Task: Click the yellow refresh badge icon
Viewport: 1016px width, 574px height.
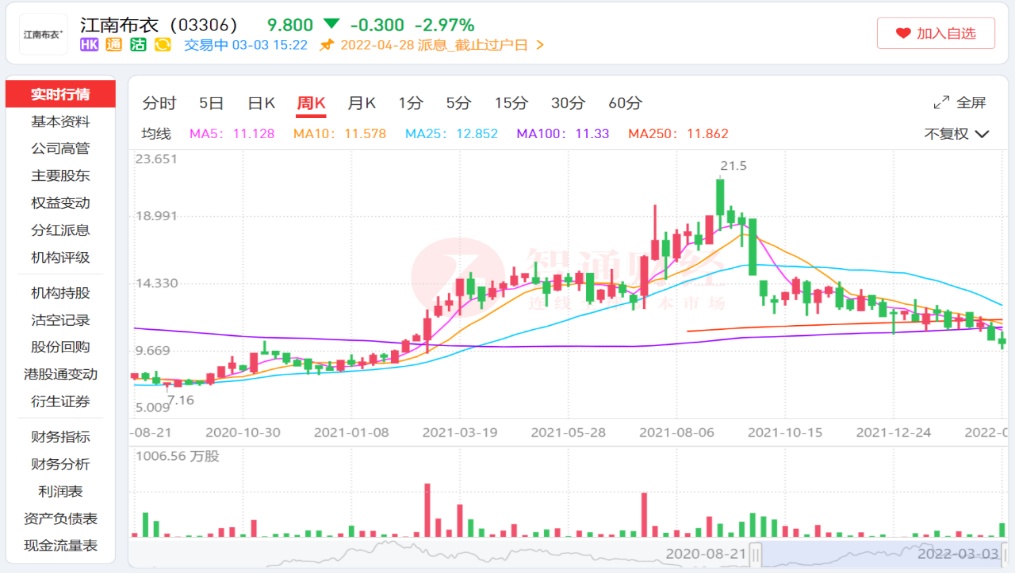Action: 163,45
